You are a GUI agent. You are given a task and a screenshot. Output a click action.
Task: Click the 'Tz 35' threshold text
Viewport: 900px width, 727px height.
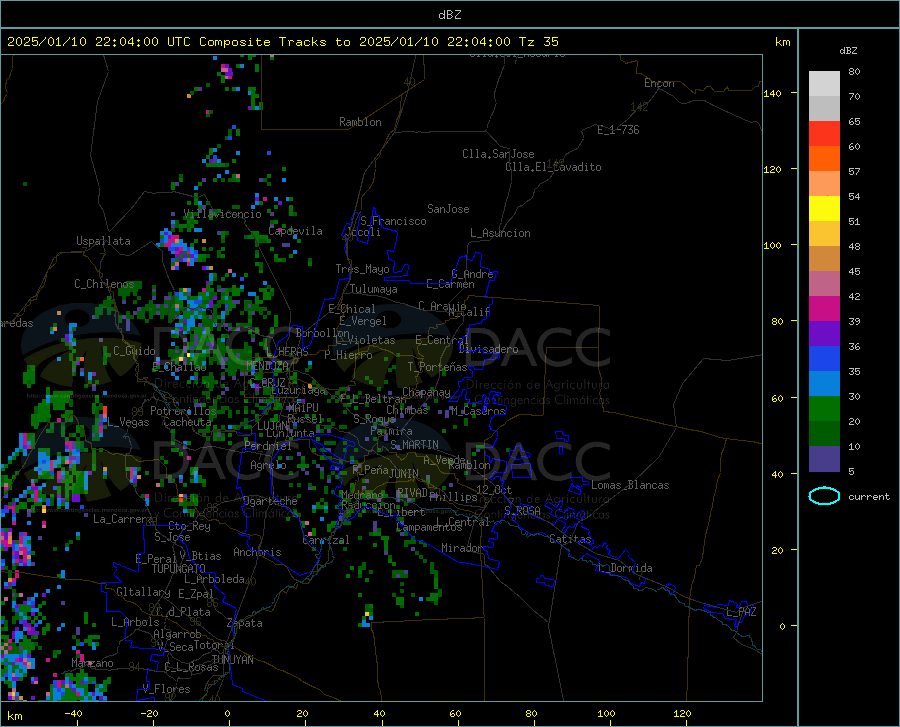click(538, 42)
